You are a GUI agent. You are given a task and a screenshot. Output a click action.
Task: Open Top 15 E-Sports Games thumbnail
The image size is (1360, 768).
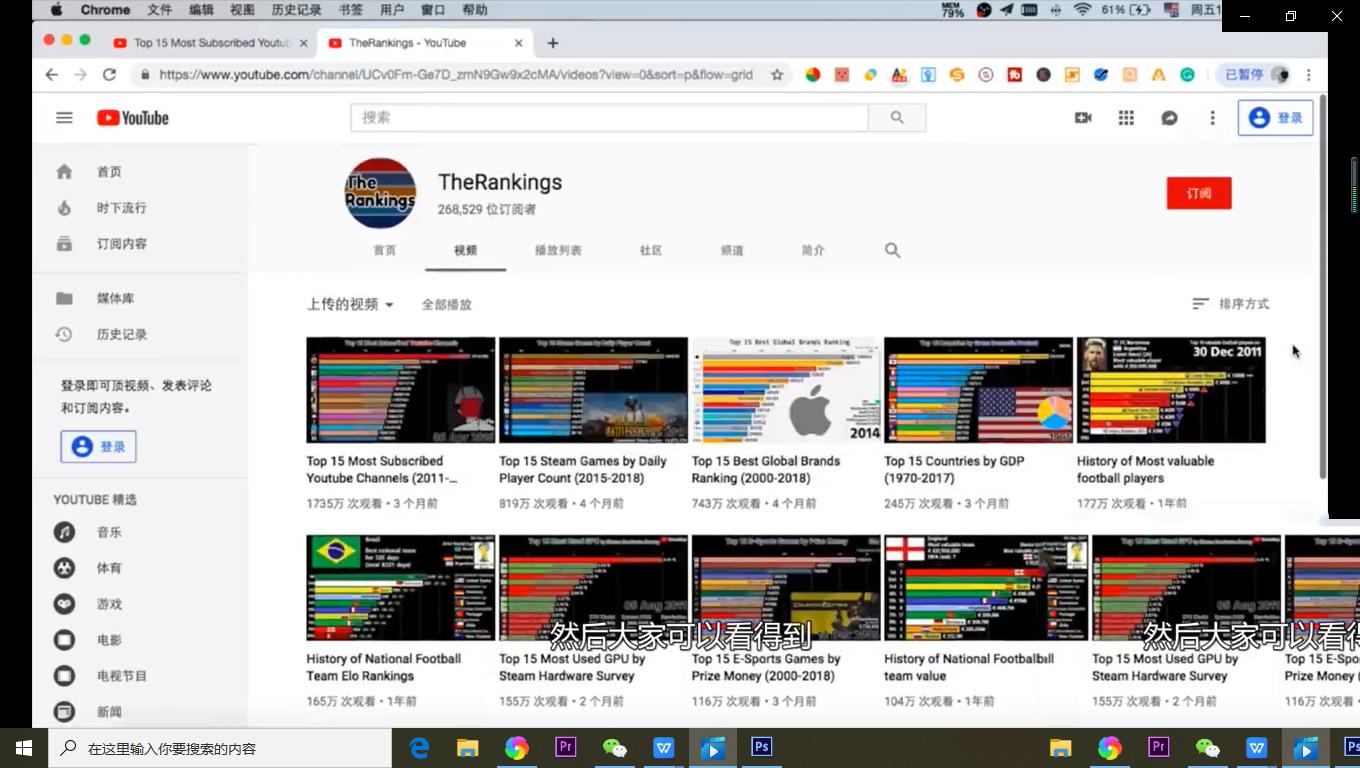pyautogui.click(x=786, y=588)
